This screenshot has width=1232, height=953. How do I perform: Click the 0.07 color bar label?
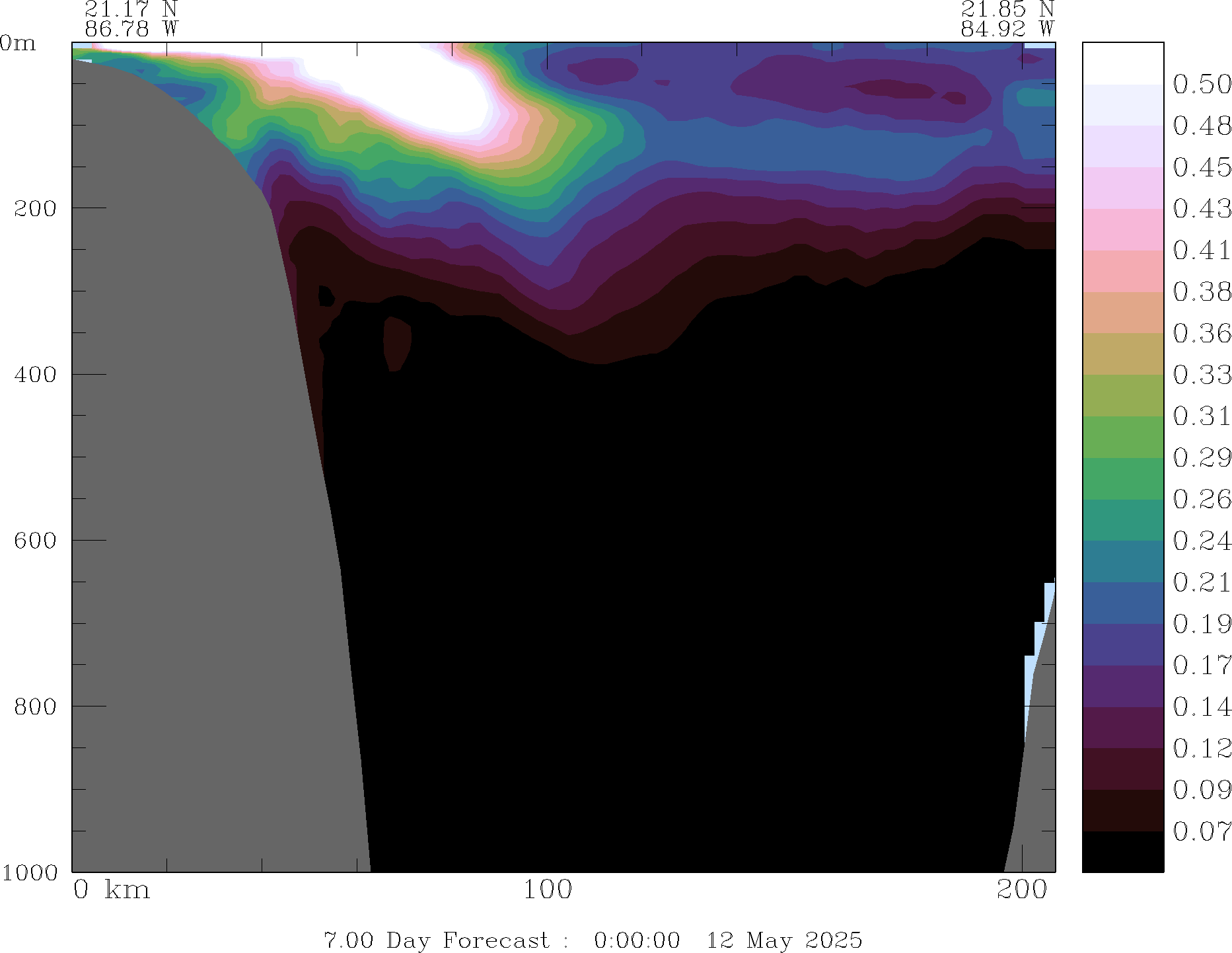pyautogui.click(x=1202, y=831)
